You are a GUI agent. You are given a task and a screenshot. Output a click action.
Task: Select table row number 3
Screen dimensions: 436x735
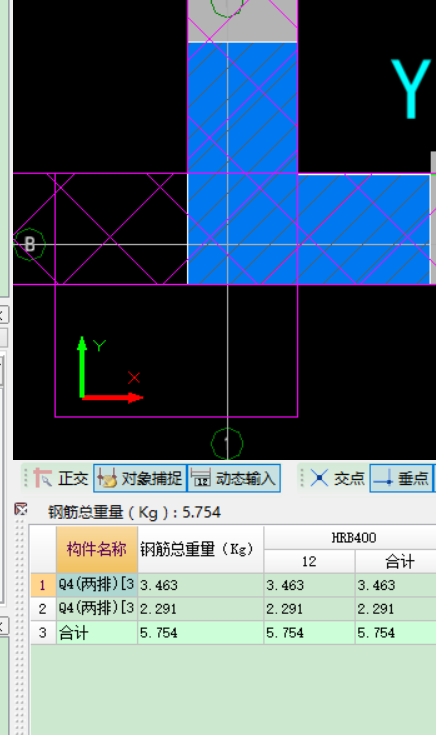(43, 633)
